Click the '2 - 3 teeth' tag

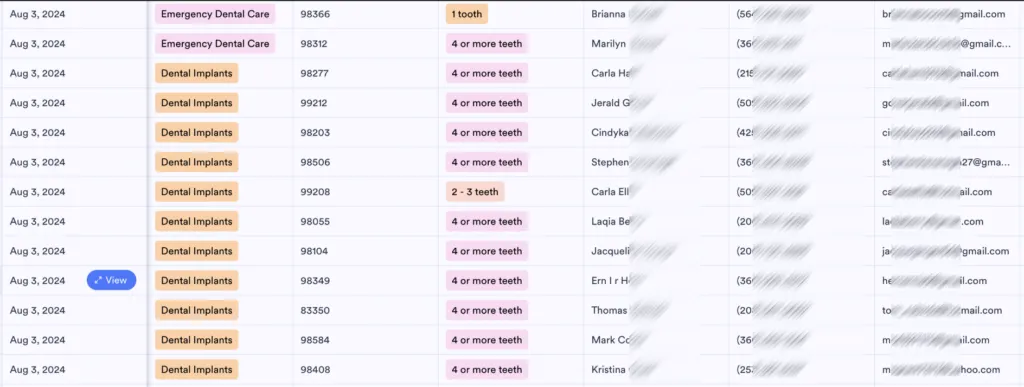pyautogui.click(x=475, y=192)
